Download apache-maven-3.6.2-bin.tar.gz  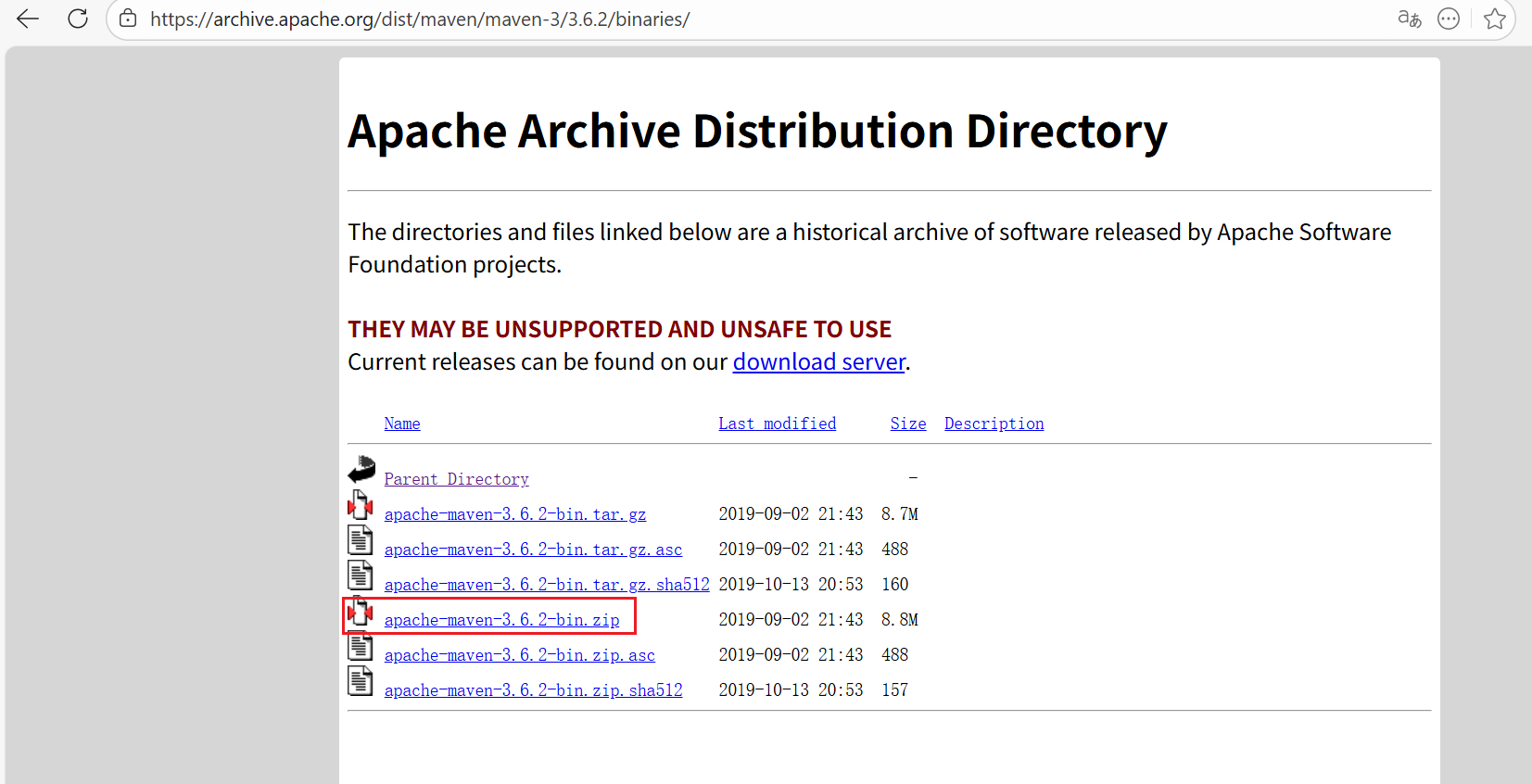point(515,514)
